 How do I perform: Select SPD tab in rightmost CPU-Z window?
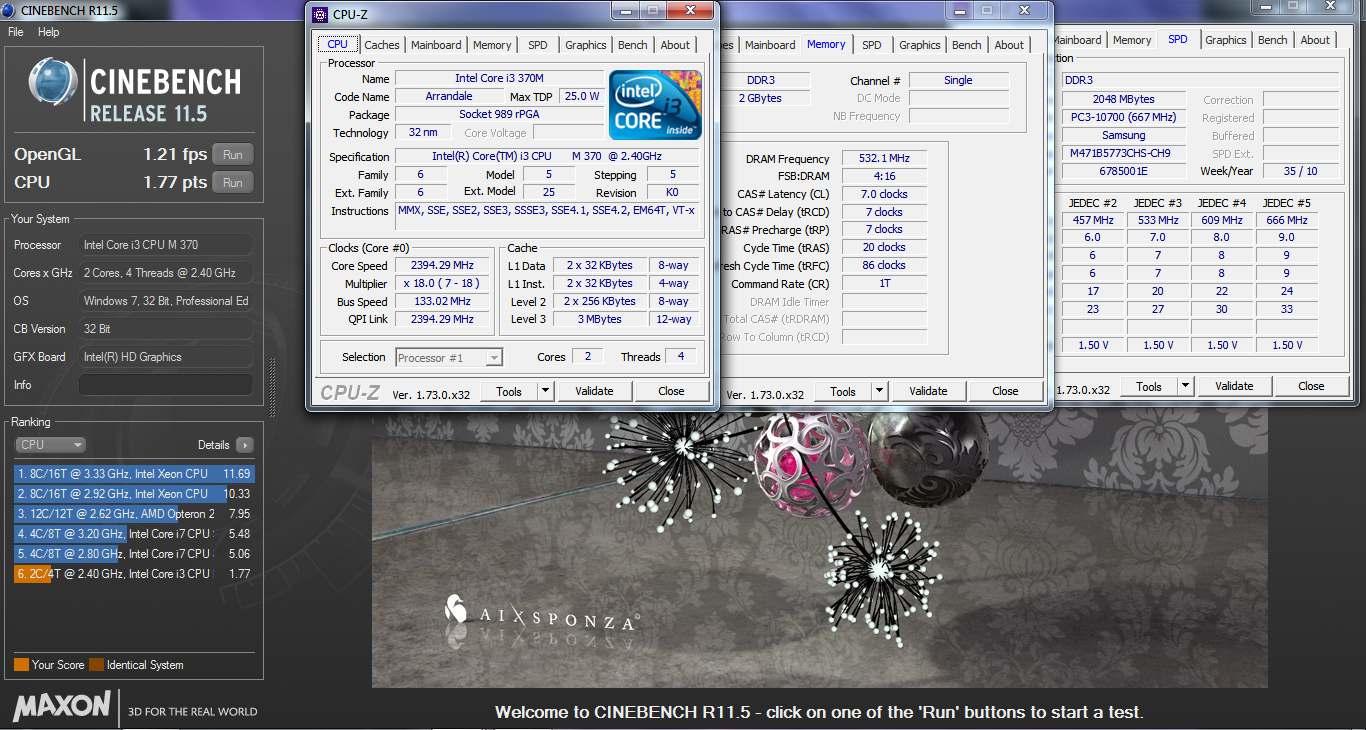tap(1178, 39)
